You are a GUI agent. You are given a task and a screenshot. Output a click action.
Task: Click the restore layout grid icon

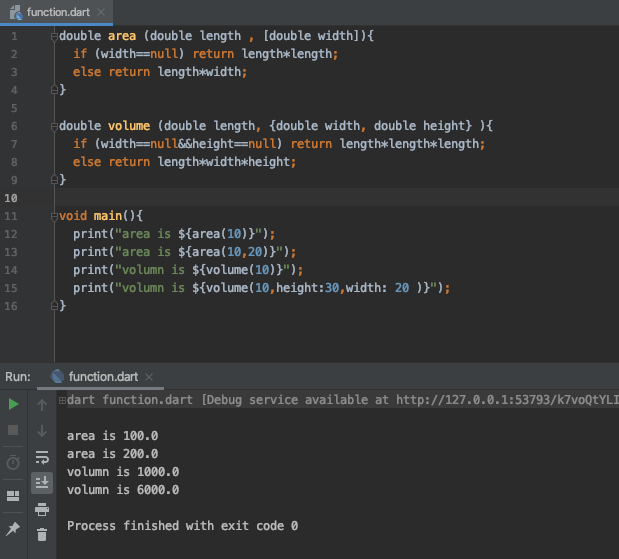(x=13, y=496)
